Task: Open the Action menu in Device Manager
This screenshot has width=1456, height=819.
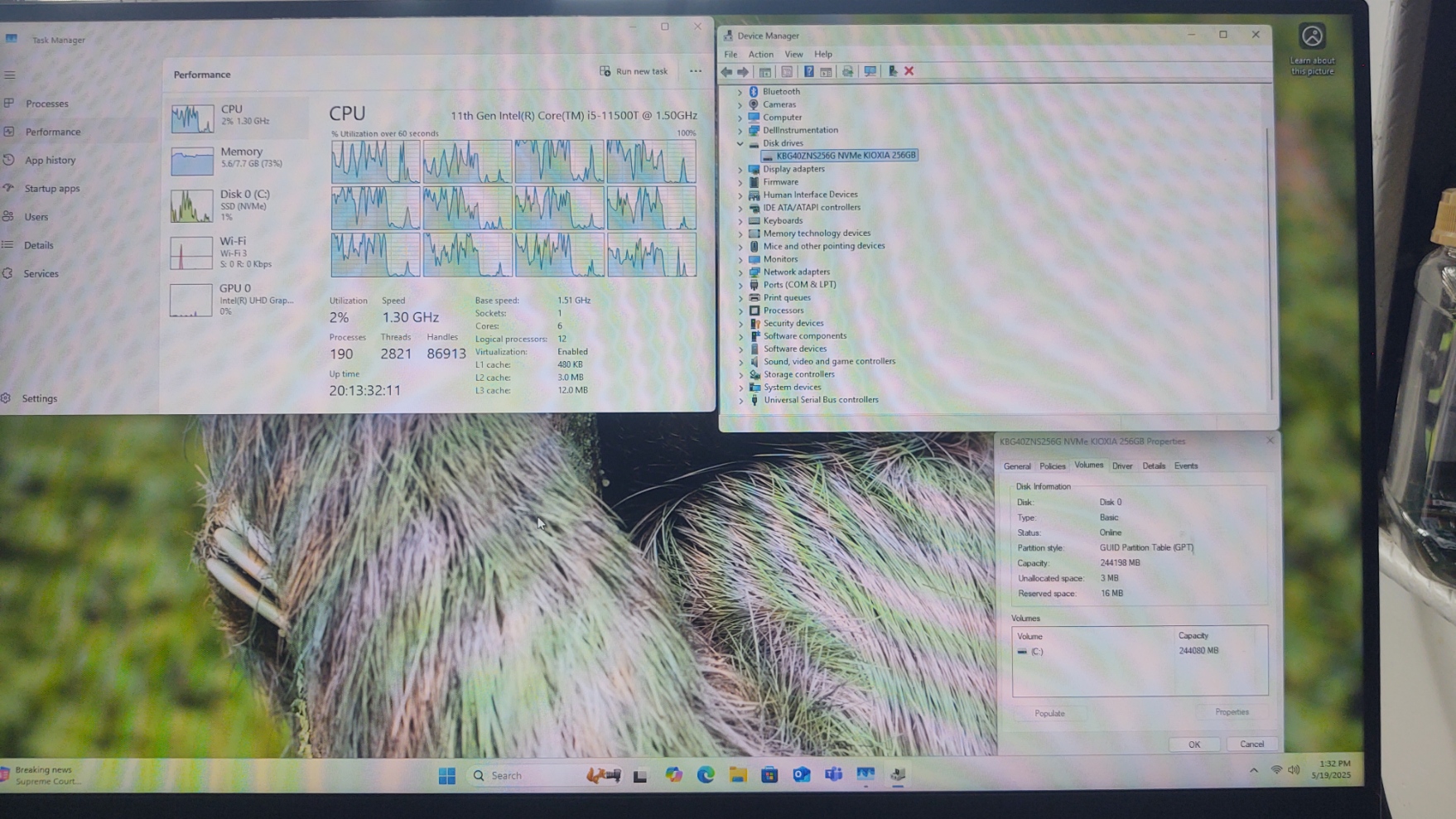Action: 760,55
